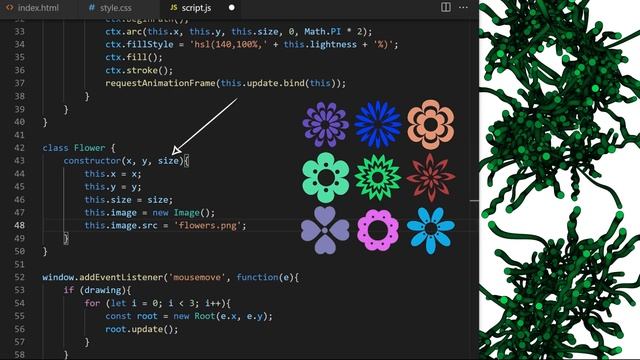Click the split editor icon

click(446, 7)
